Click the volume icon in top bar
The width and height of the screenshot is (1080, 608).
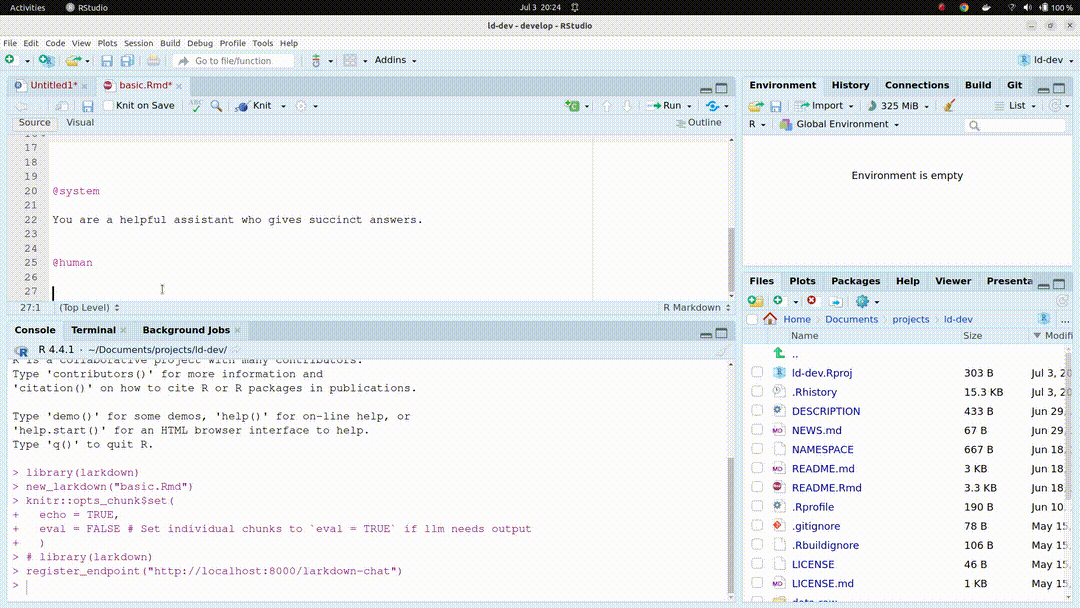[x=1027, y=8]
